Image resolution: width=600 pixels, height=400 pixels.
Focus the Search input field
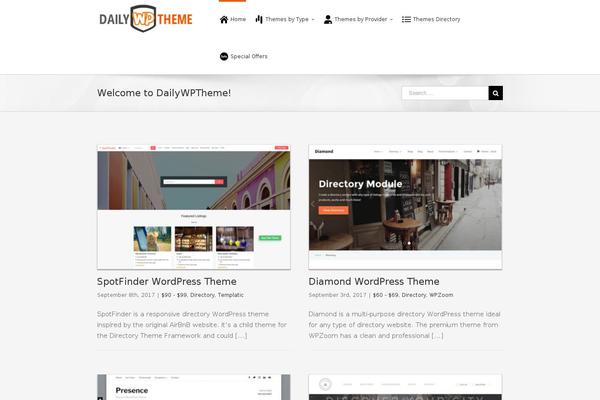tap(445, 93)
